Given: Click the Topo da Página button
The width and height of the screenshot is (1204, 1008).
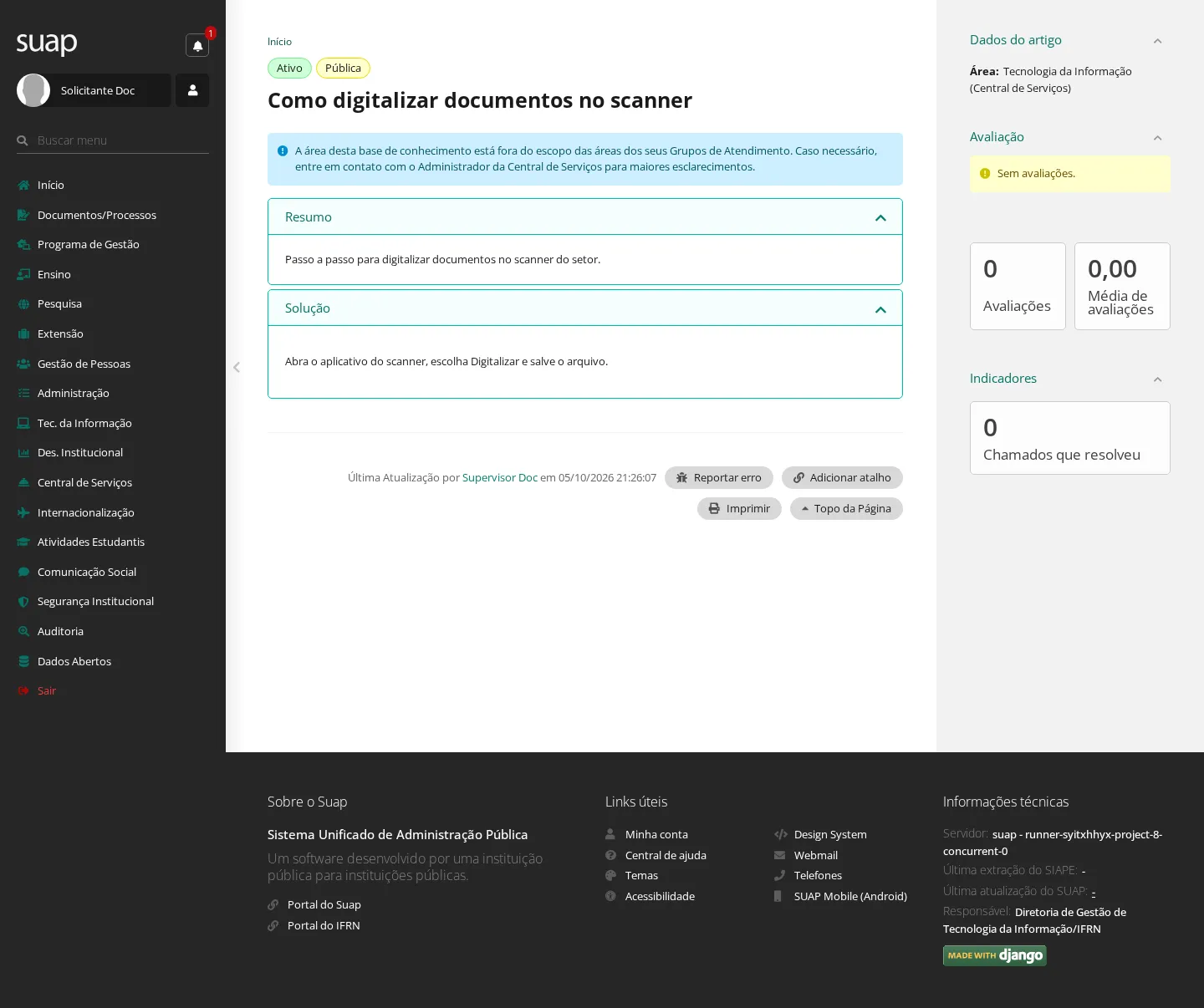Looking at the screenshot, I should click(846, 508).
